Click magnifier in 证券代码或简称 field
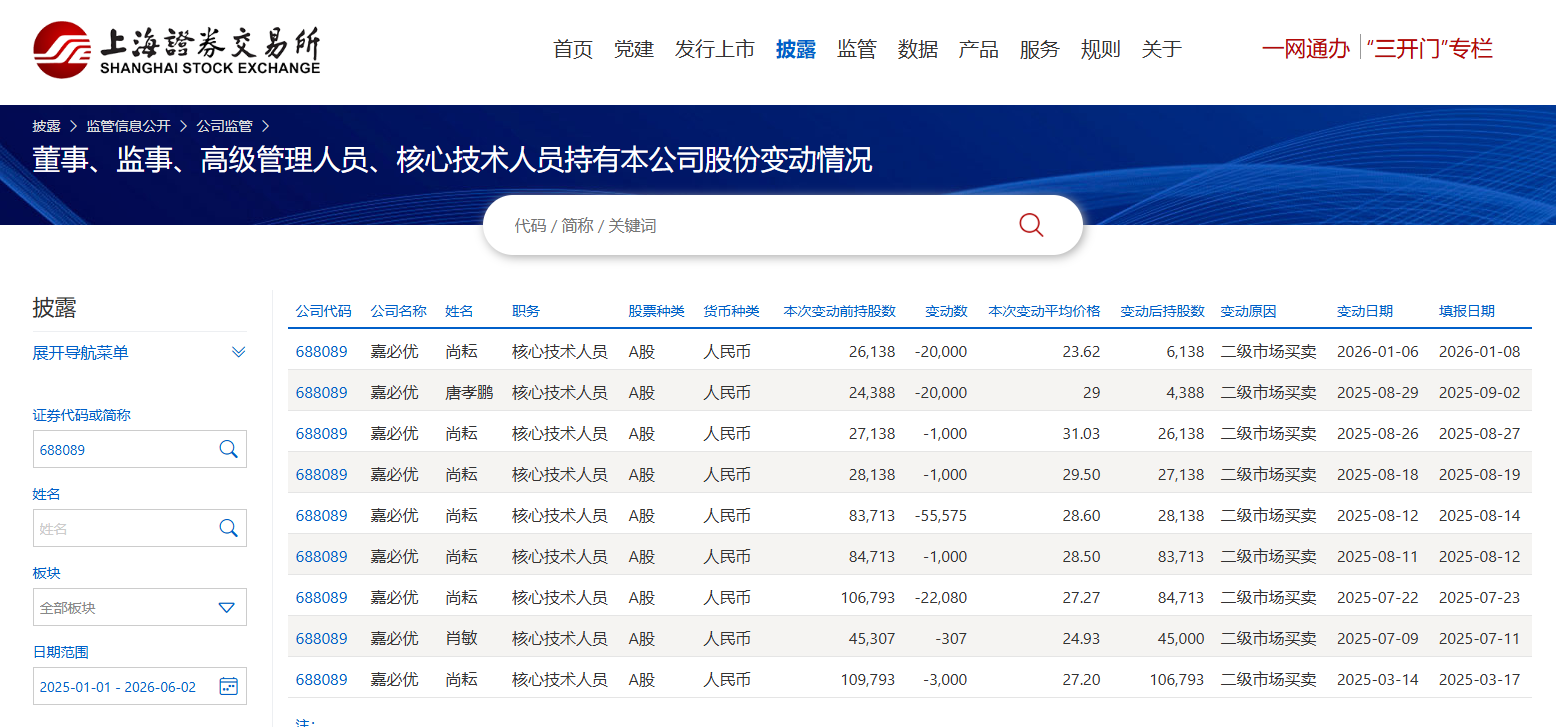1556x727 pixels. (228, 449)
